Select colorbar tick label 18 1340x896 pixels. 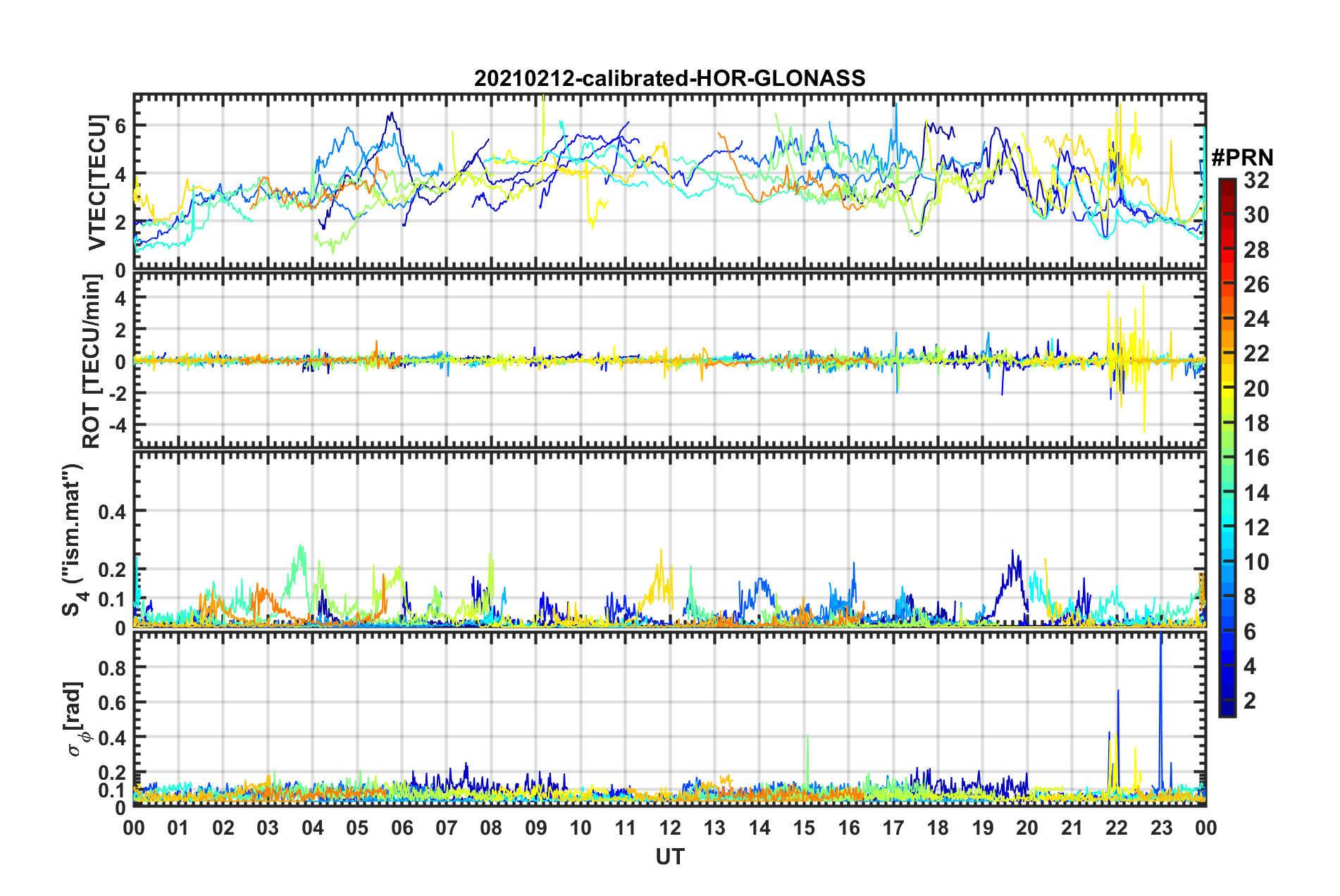1256,423
